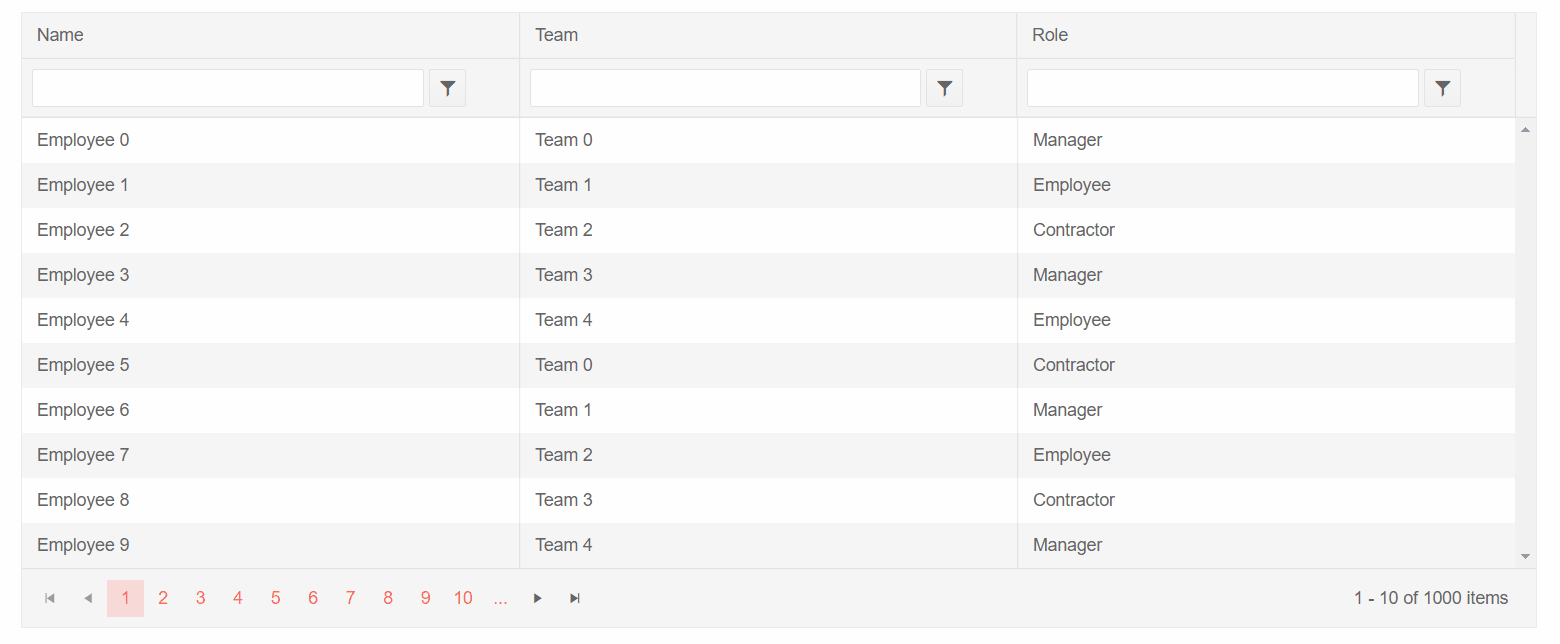
Task: Sort by the Role column header
Action: pos(1266,35)
